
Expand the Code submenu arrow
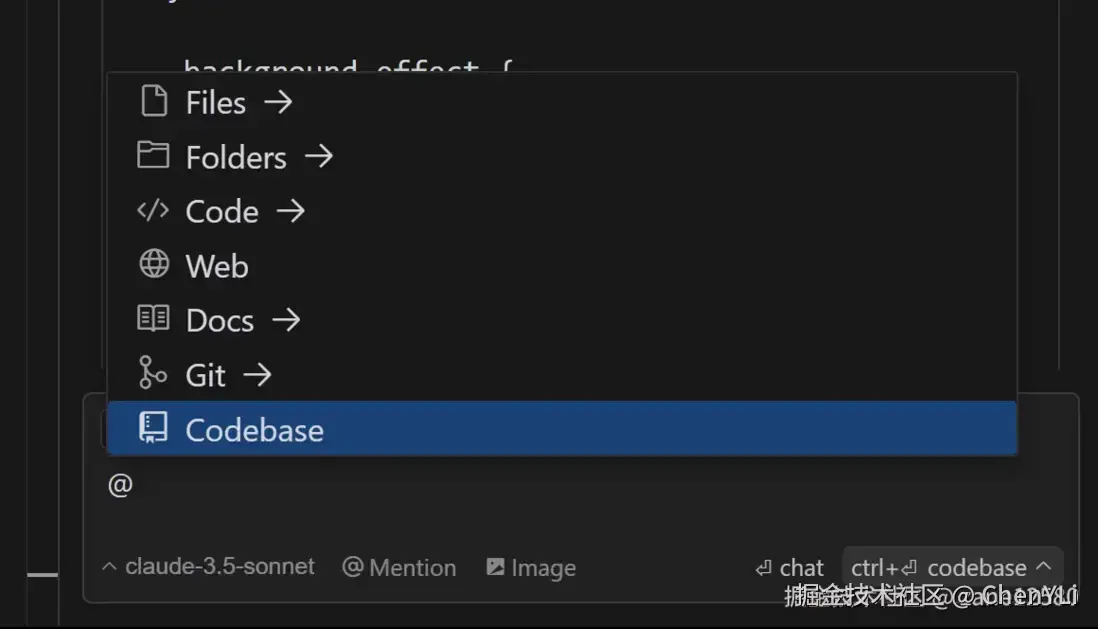point(291,211)
